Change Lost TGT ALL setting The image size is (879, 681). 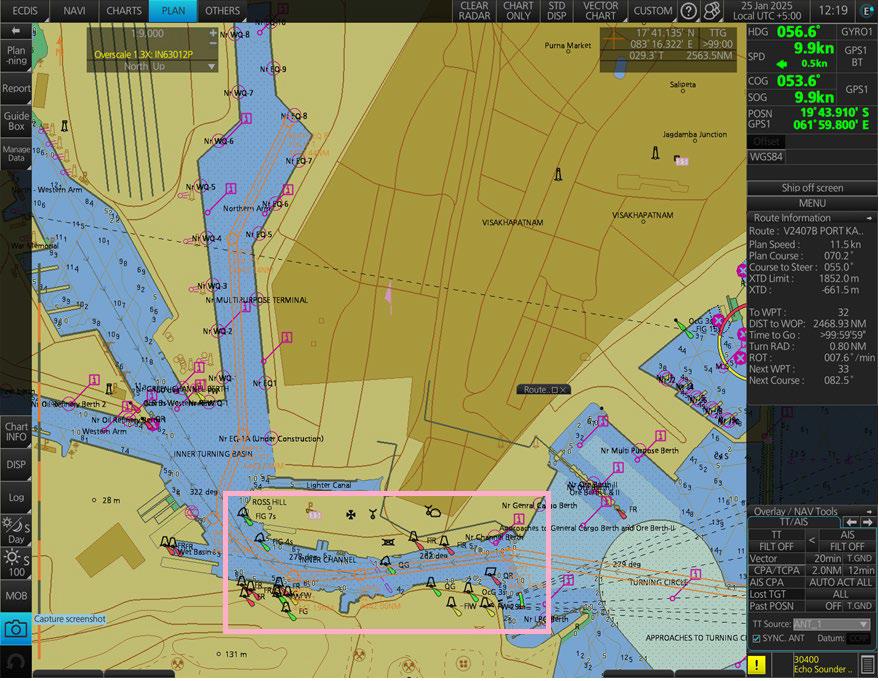click(840, 594)
